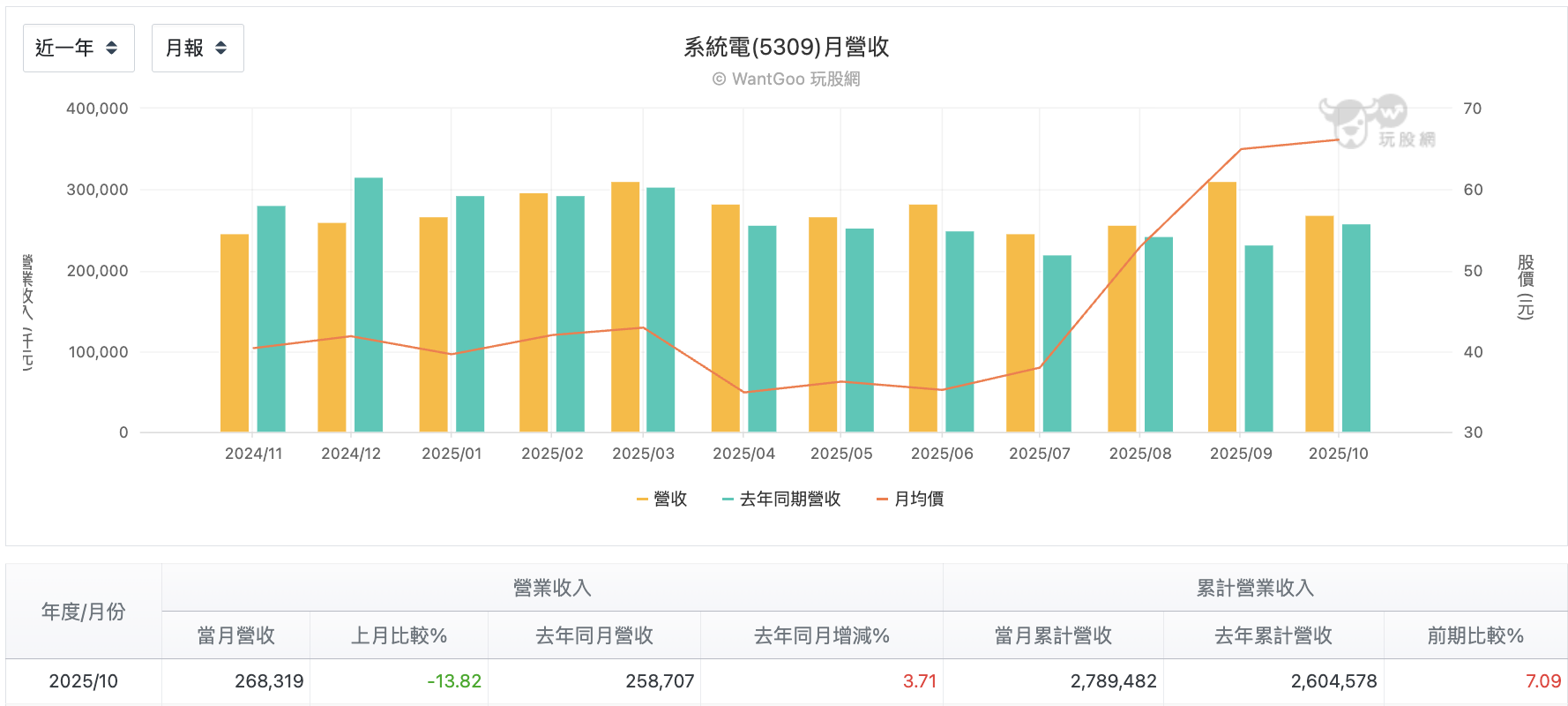Select the 2025/07 teal last-year bar
The height and width of the screenshot is (706, 1568).
(x=1057, y=344)
